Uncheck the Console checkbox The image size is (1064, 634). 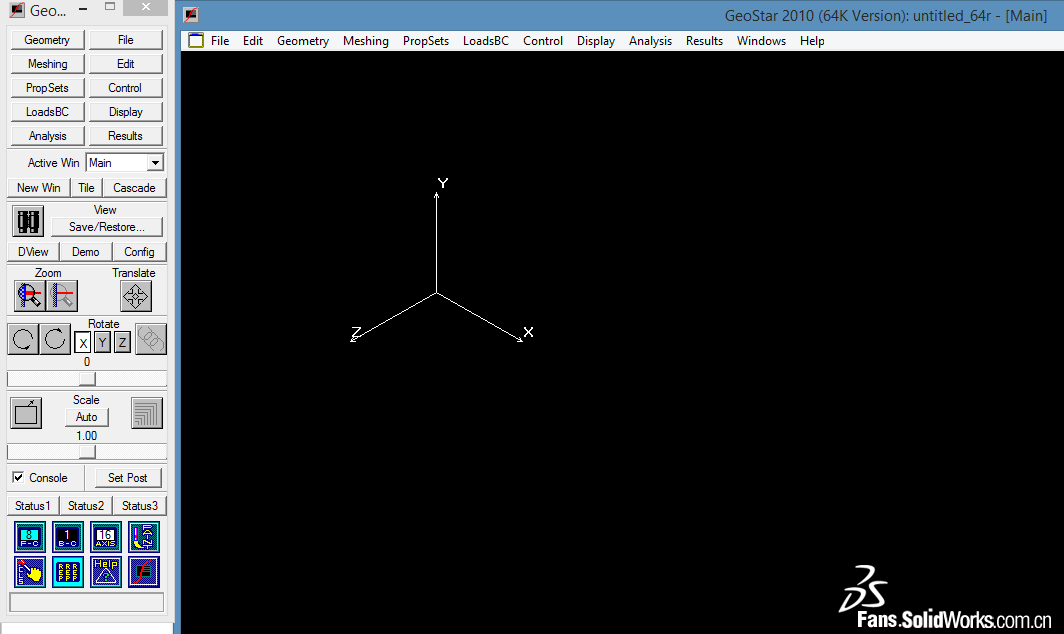click(x=18, y=478)
